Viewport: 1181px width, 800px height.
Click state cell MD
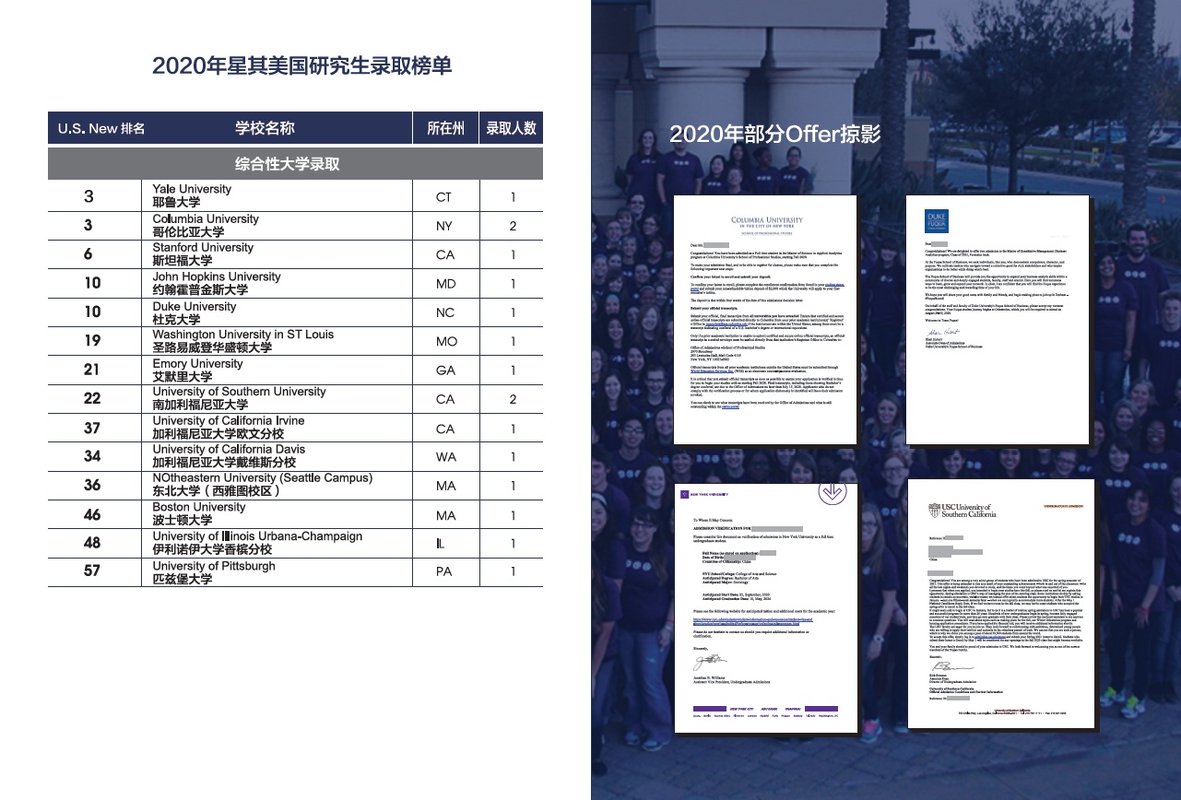[x=446, y=284]
